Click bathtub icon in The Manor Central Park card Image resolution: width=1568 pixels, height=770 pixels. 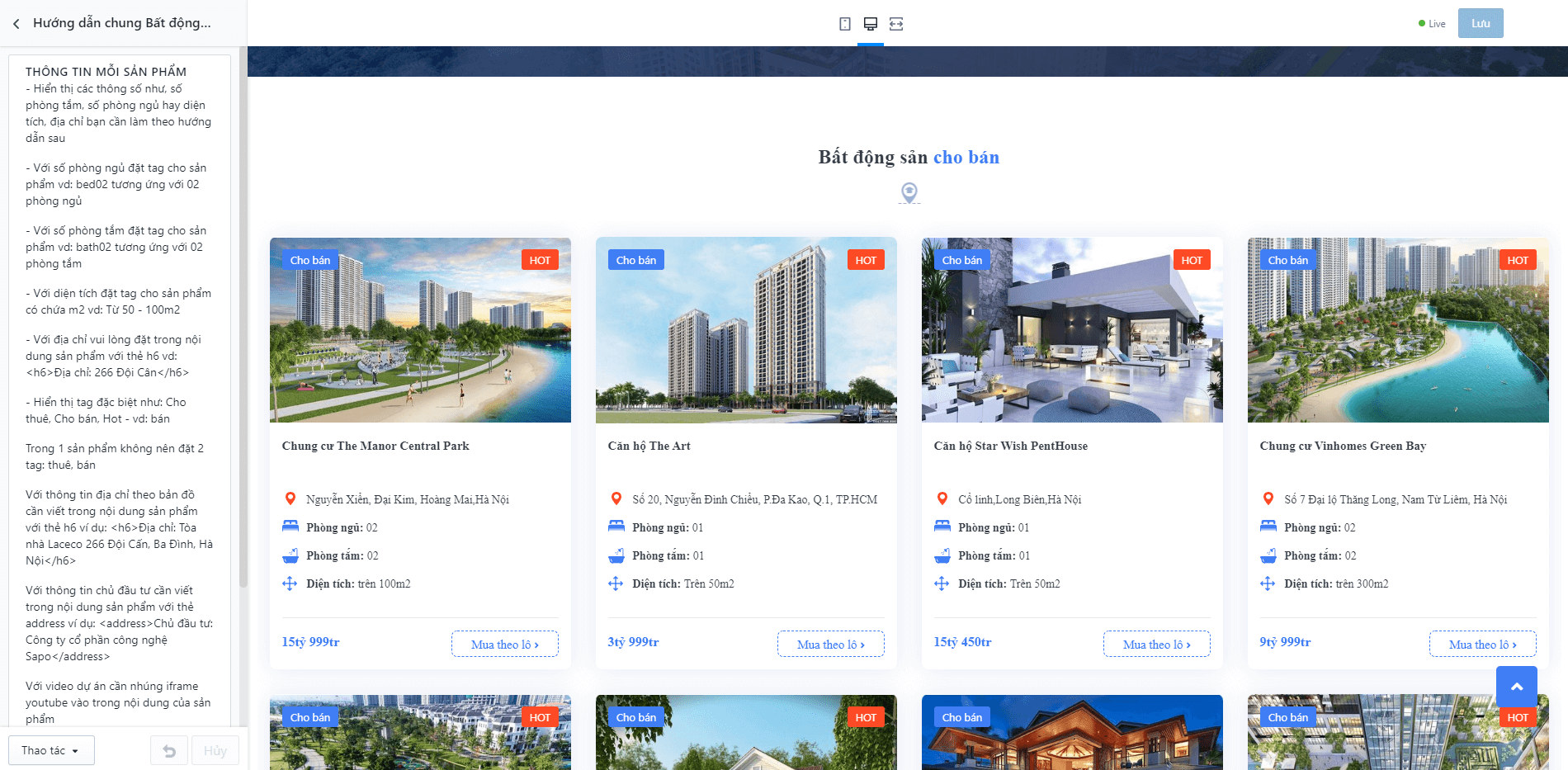[x=290, y=555]
